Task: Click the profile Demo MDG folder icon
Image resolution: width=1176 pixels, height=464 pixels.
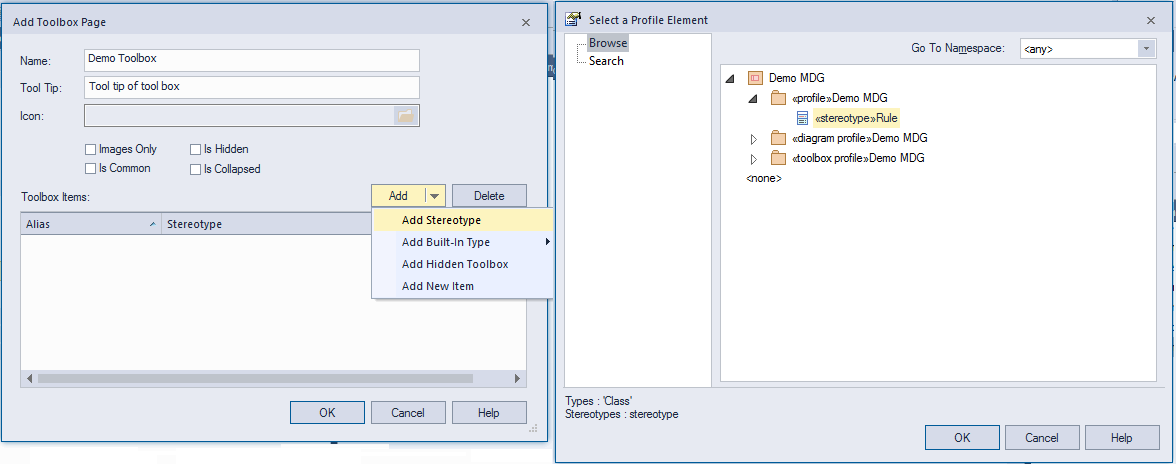Action: pos(778,98)
